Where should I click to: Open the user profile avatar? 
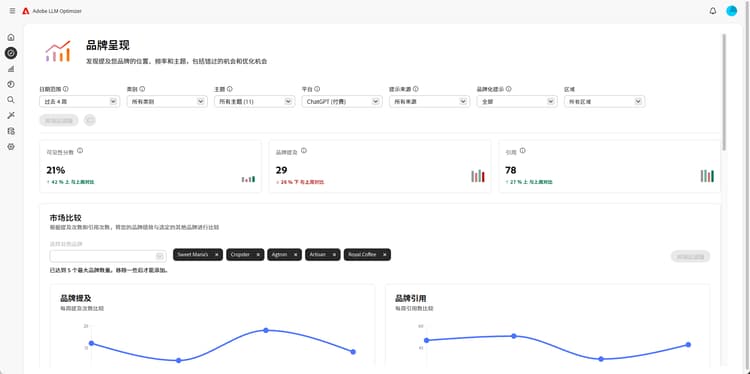pos(731,11)
